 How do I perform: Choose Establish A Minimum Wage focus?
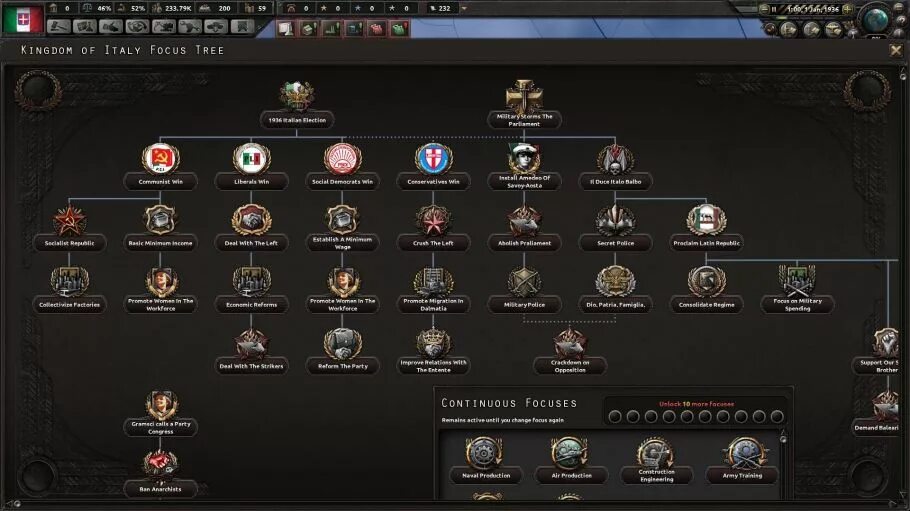coord(342,228)
